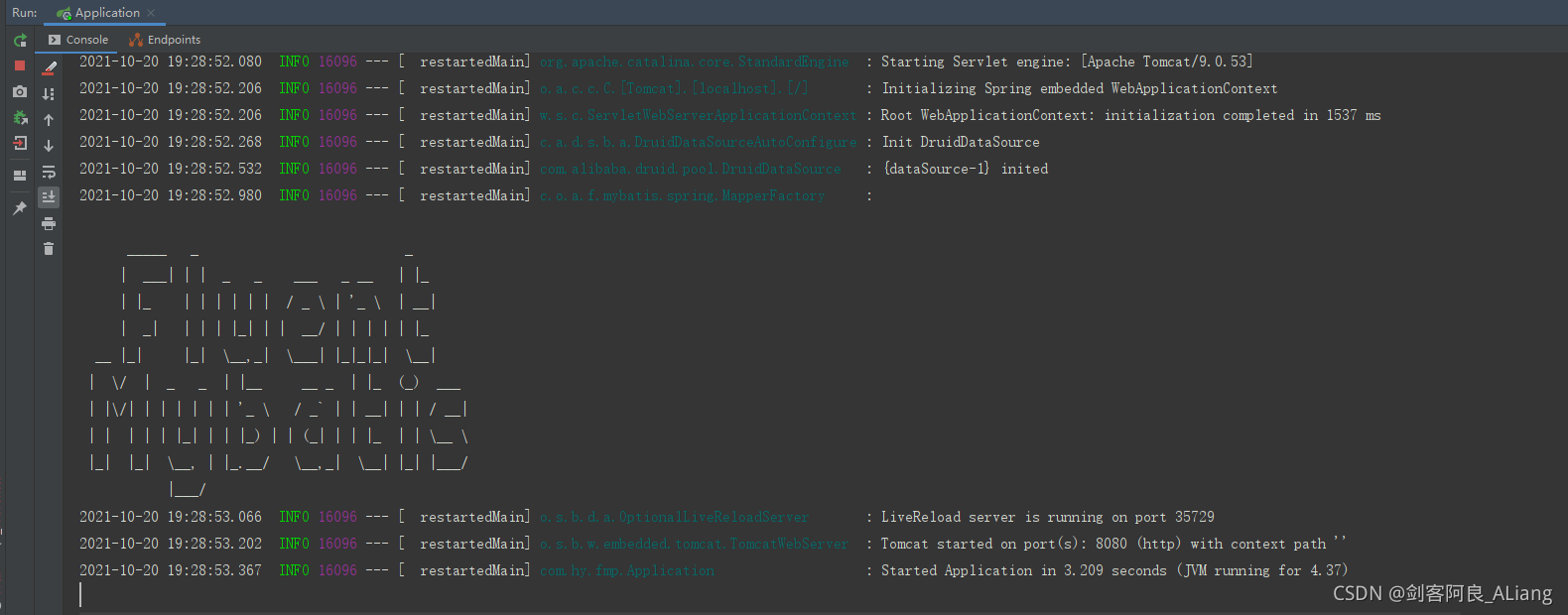Click logger name 'com.hy.fmp.Application'
The image size is (1568, 615).
[x=627, y=570]
